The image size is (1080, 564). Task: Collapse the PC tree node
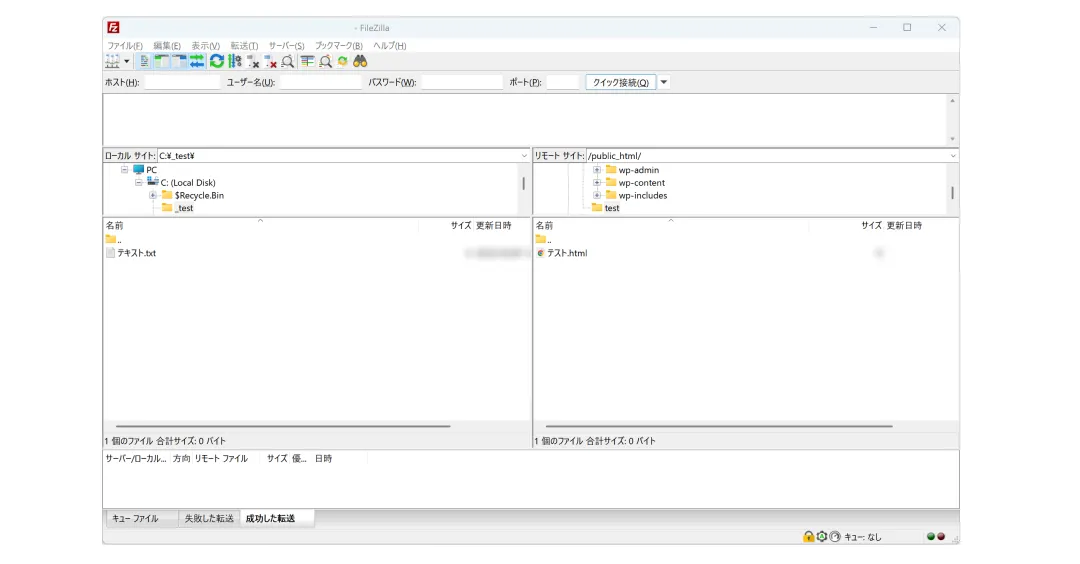(125, 169)
